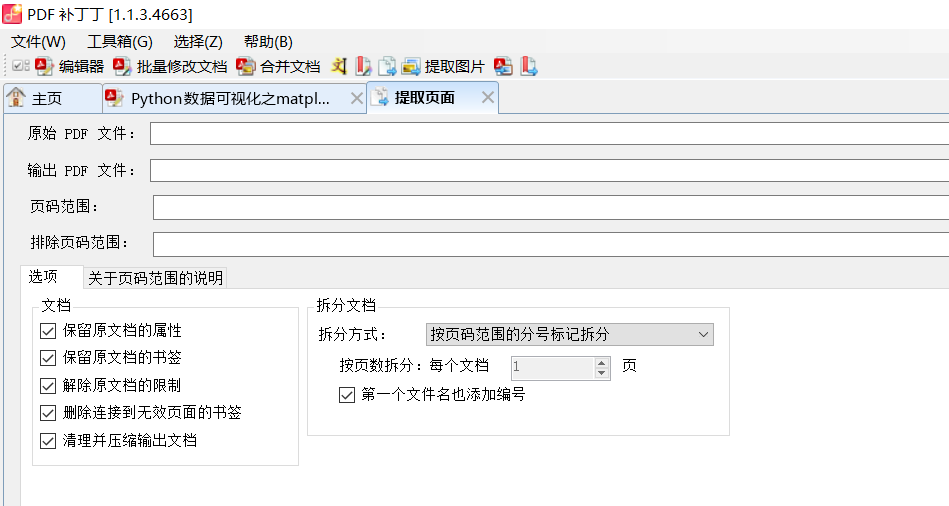Open the 提取图片 extract images tool
The width and height of the screenshot is (949, 506).
(x=444, y=66)
